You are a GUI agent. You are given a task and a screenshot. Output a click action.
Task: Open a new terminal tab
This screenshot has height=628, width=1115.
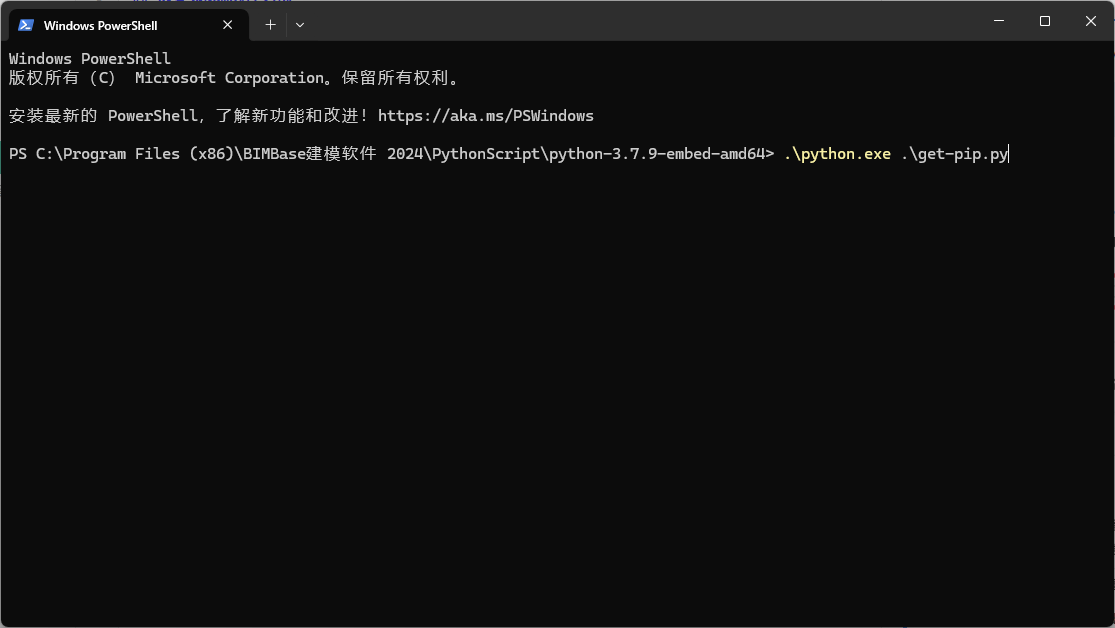[x=270, y=24]
